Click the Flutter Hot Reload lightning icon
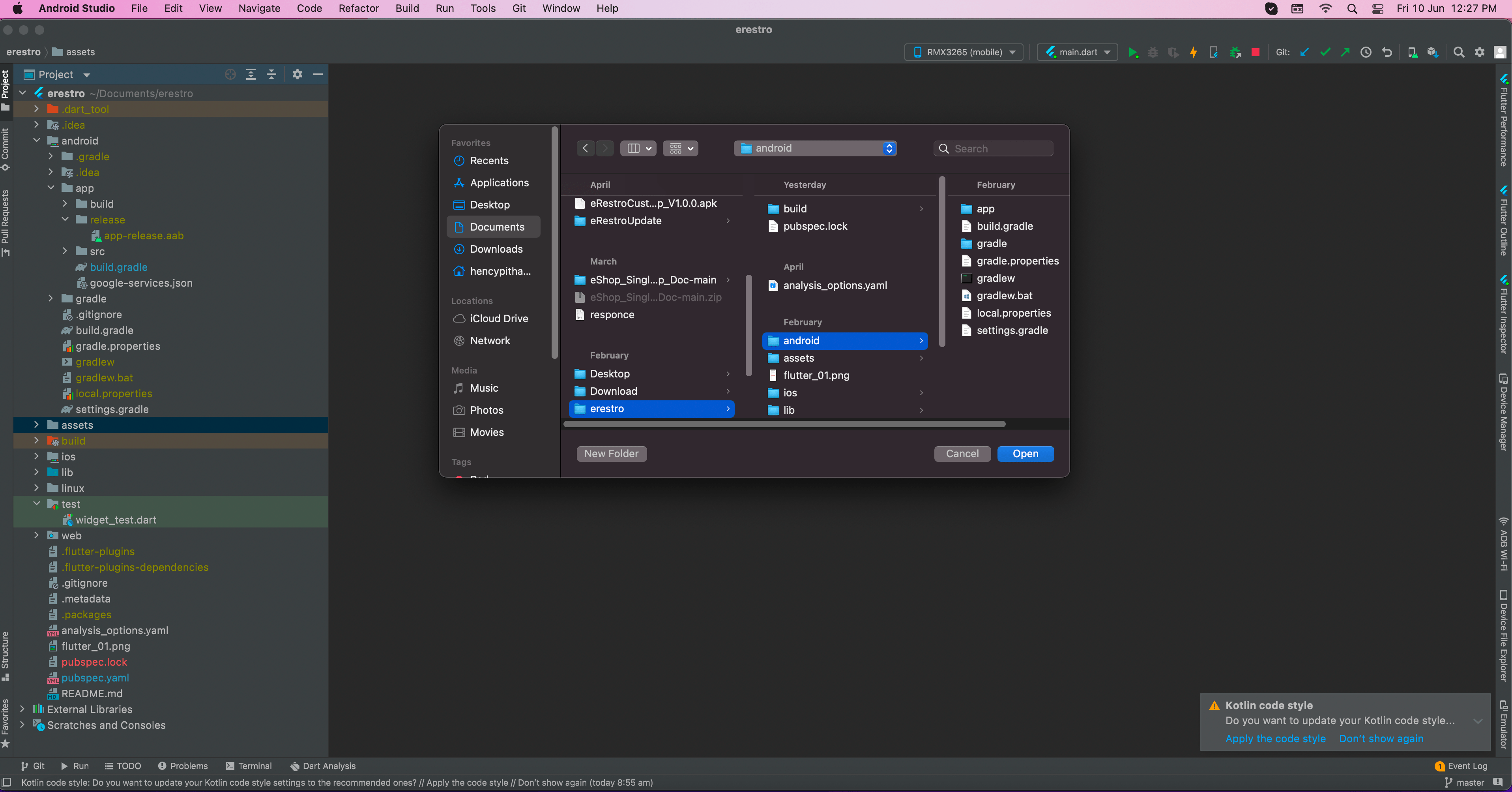Image resolution: width=1512 pixels, height=792 pixels. pos(1193,52)
